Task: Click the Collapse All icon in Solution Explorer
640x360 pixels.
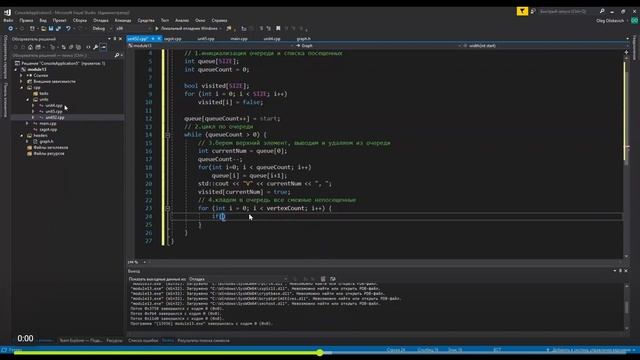Action: (71, 47)
